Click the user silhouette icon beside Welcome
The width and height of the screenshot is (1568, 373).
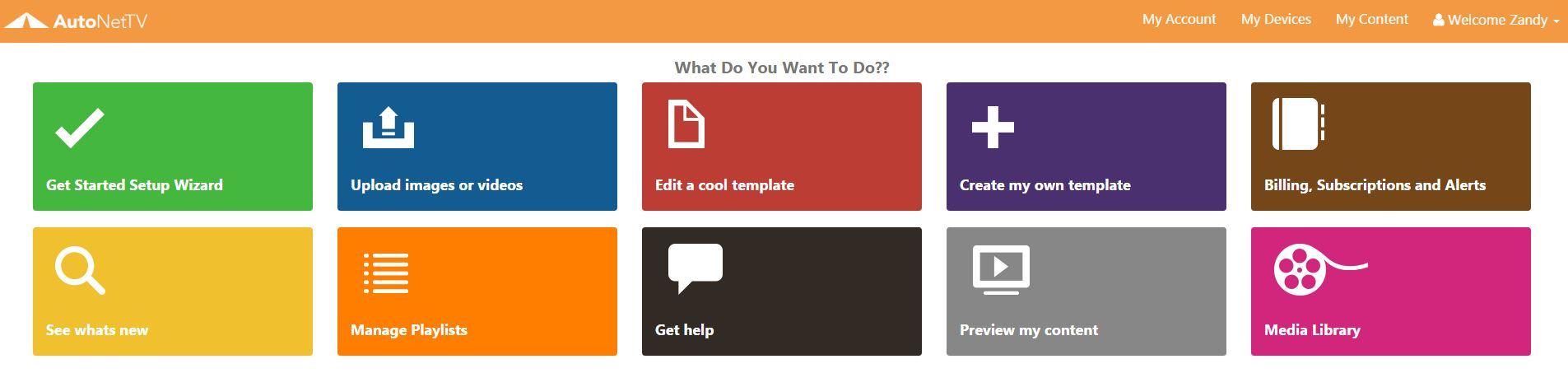[1439, 20]
